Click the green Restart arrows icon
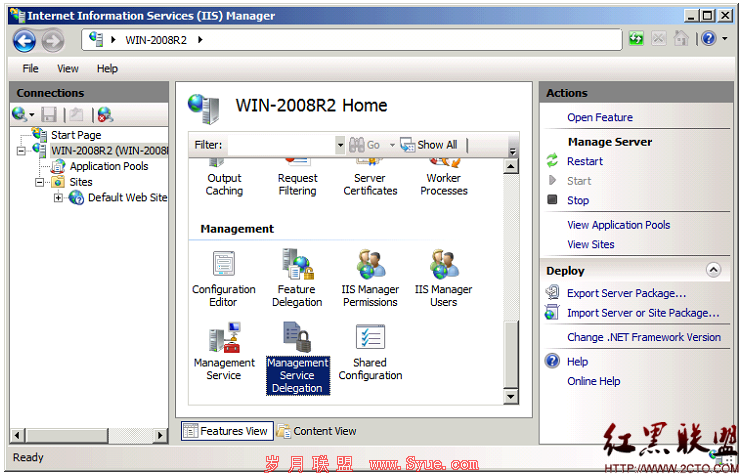The width and height of the screenshot is (741, 474). [552, 161]
